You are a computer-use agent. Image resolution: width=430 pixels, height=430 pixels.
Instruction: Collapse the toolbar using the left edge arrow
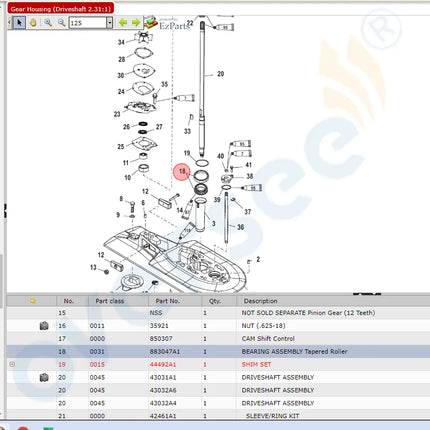click(x=9, y=23)
